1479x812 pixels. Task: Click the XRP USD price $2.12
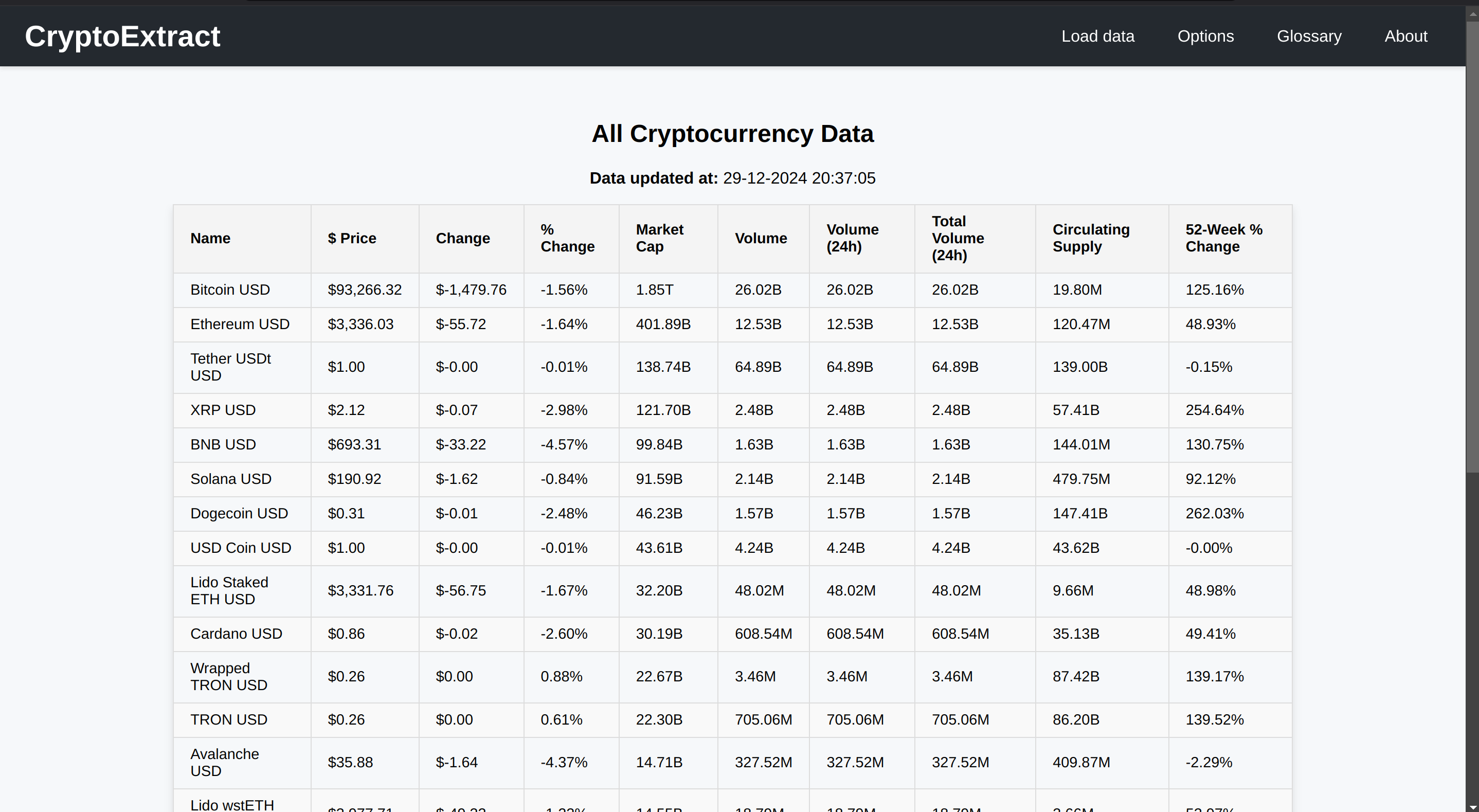[x=346, y=410]
